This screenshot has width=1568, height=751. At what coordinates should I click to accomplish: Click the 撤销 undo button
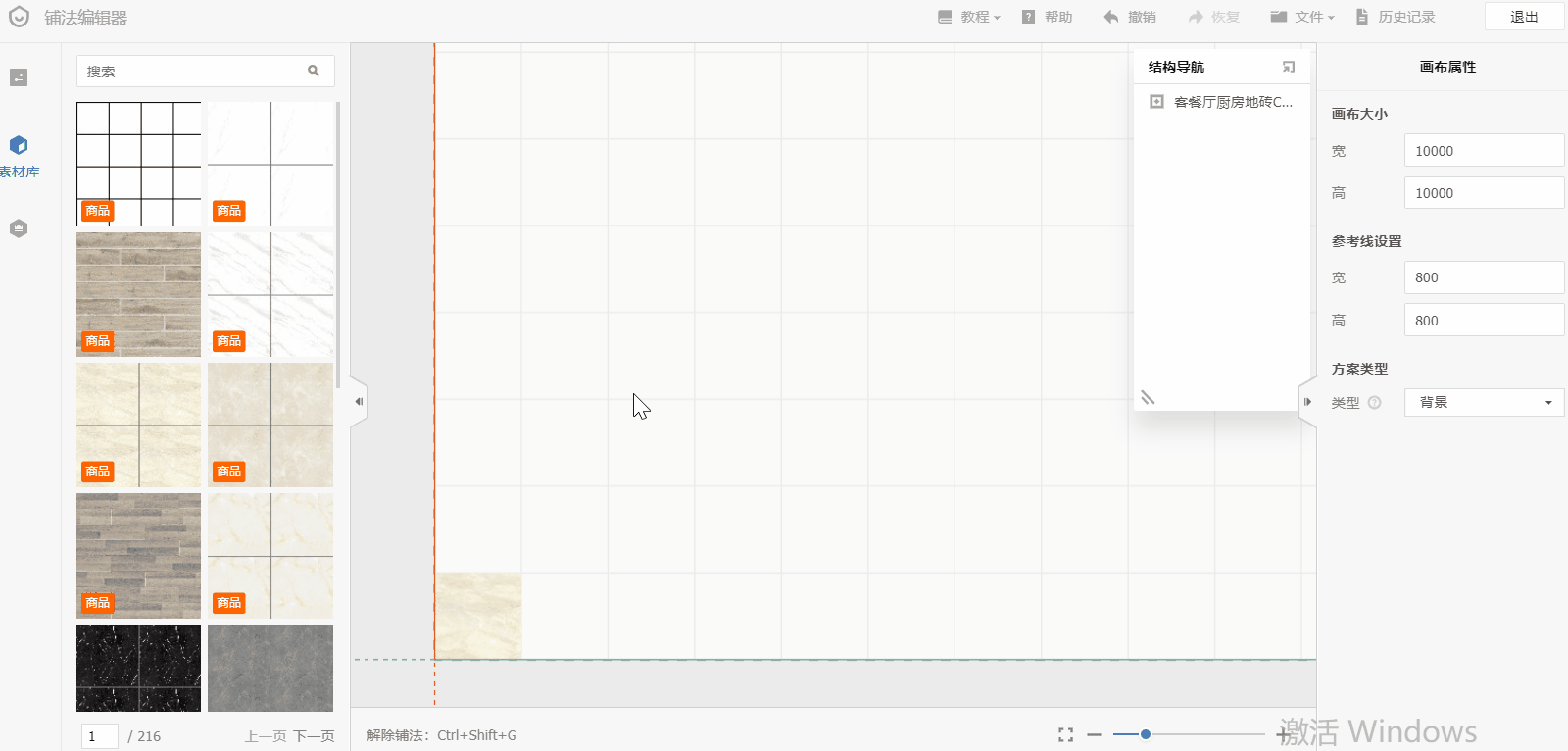pyautogui.click(x=1130, y=17)
